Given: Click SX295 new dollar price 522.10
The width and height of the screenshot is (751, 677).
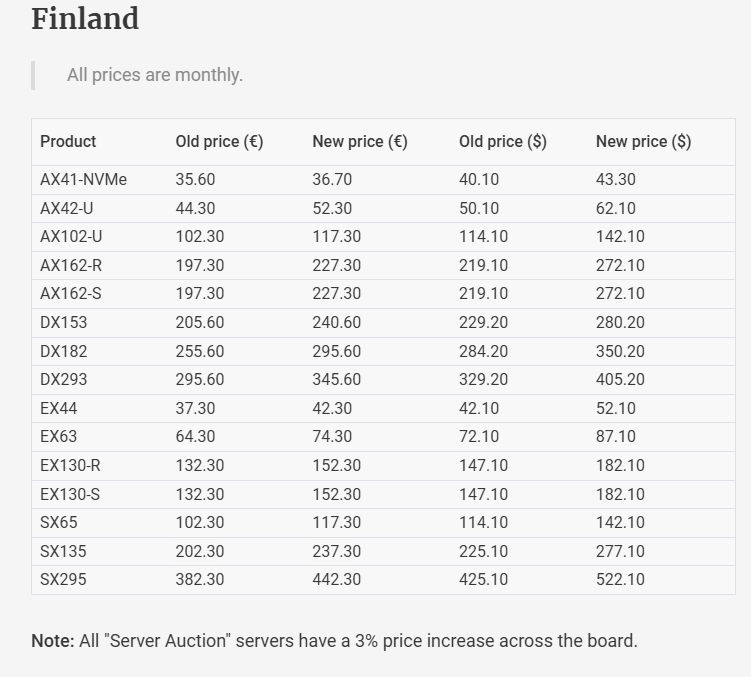Looking at the screenshot, I should (620, 580).
